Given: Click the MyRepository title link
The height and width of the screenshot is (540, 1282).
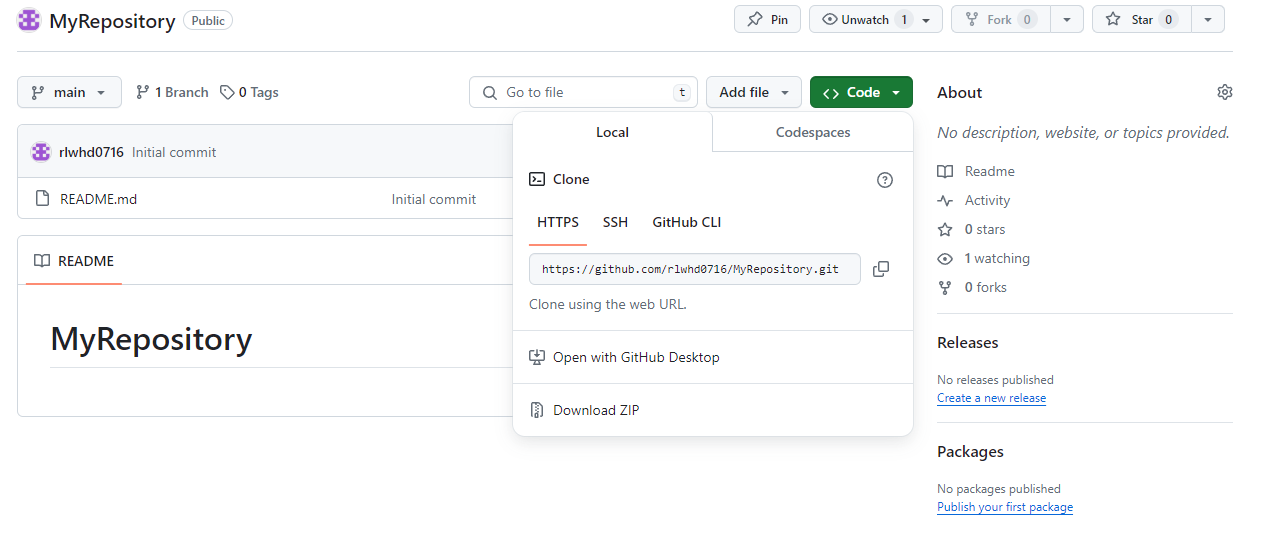Looking at the screenshot, I should point(112,21).
